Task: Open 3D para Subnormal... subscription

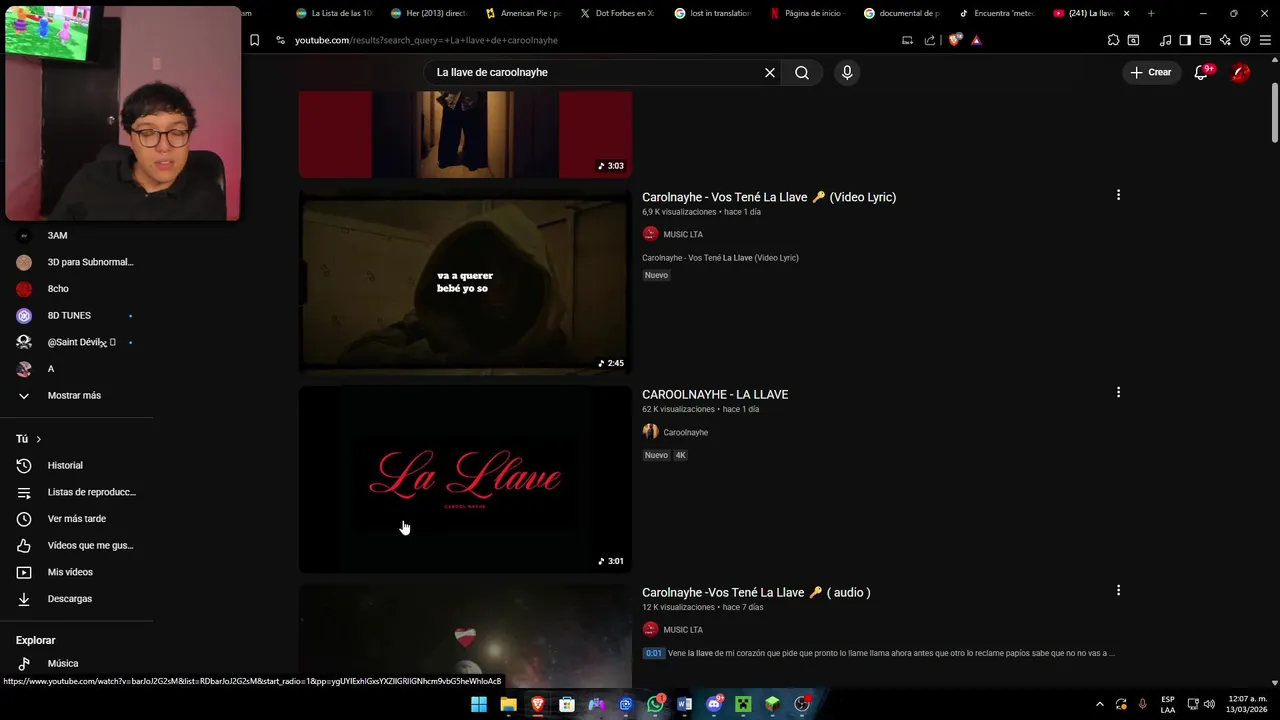Action: click(90, 262)
